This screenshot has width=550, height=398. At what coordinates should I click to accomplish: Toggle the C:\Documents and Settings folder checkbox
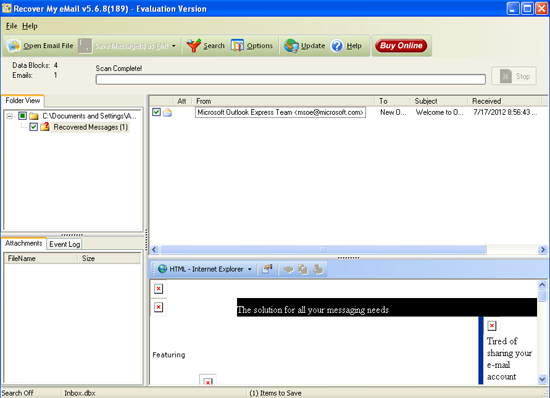coord(22,116)
